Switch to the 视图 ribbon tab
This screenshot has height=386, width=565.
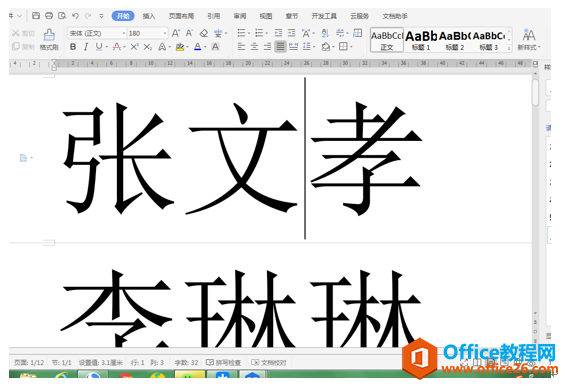(266, 16)
